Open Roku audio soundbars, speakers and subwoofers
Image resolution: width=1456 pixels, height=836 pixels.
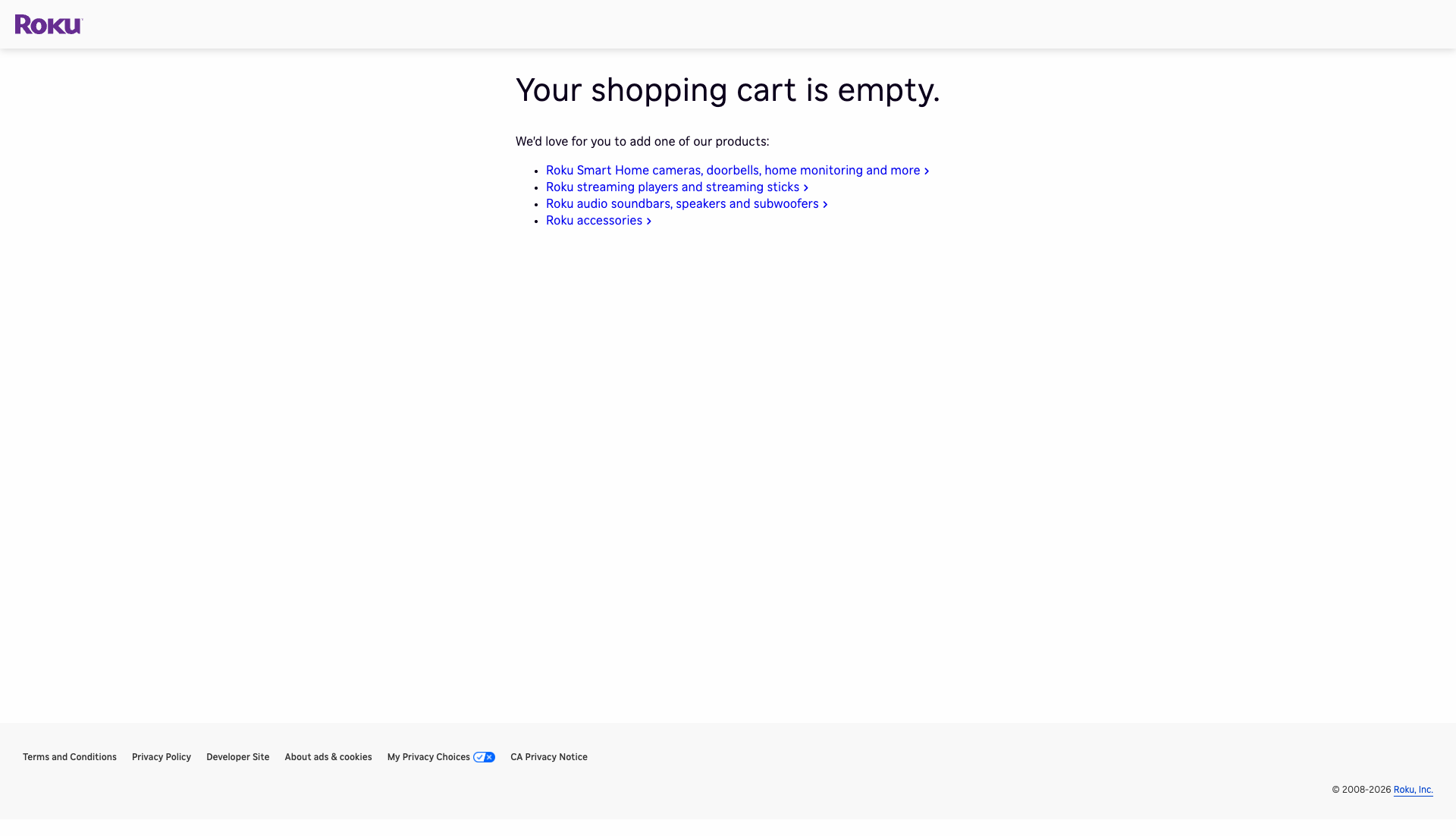(x=682, y=203)
